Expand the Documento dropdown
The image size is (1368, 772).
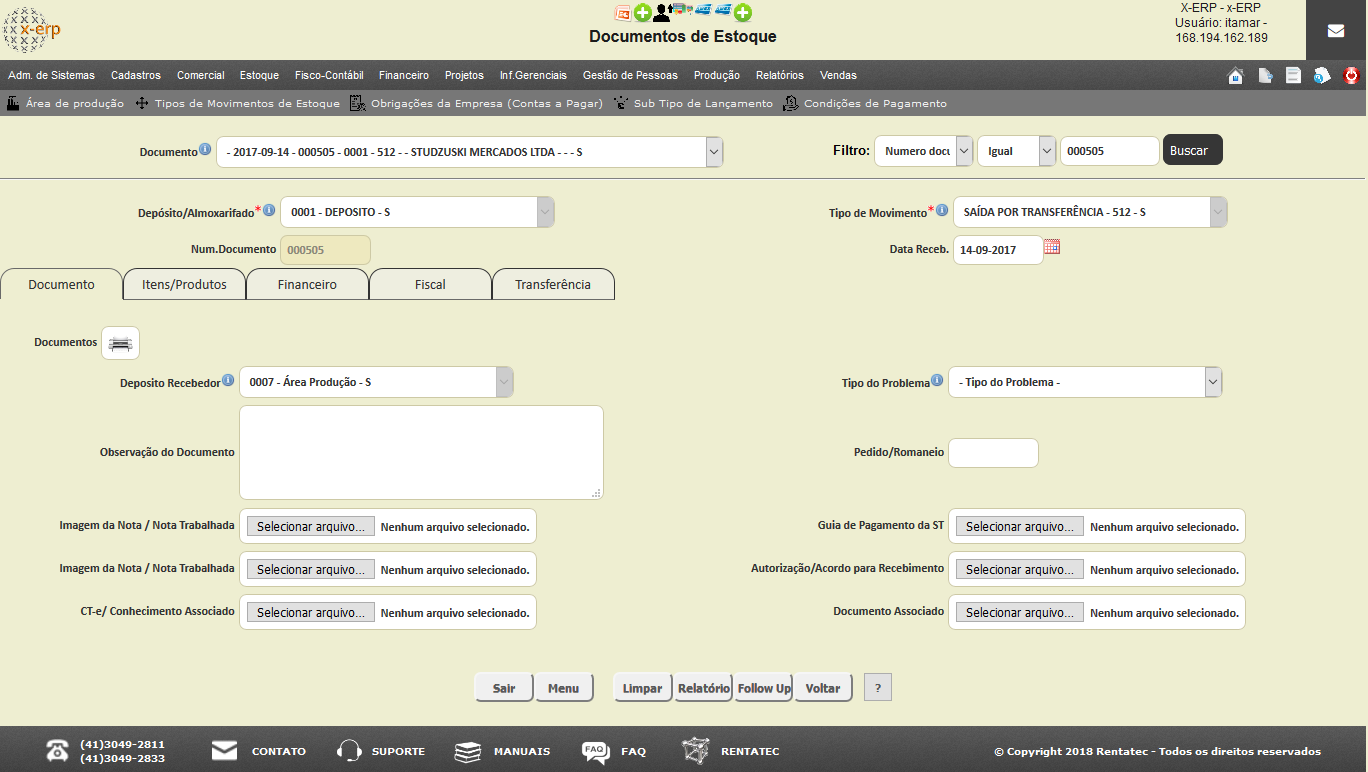pos(714,152)
